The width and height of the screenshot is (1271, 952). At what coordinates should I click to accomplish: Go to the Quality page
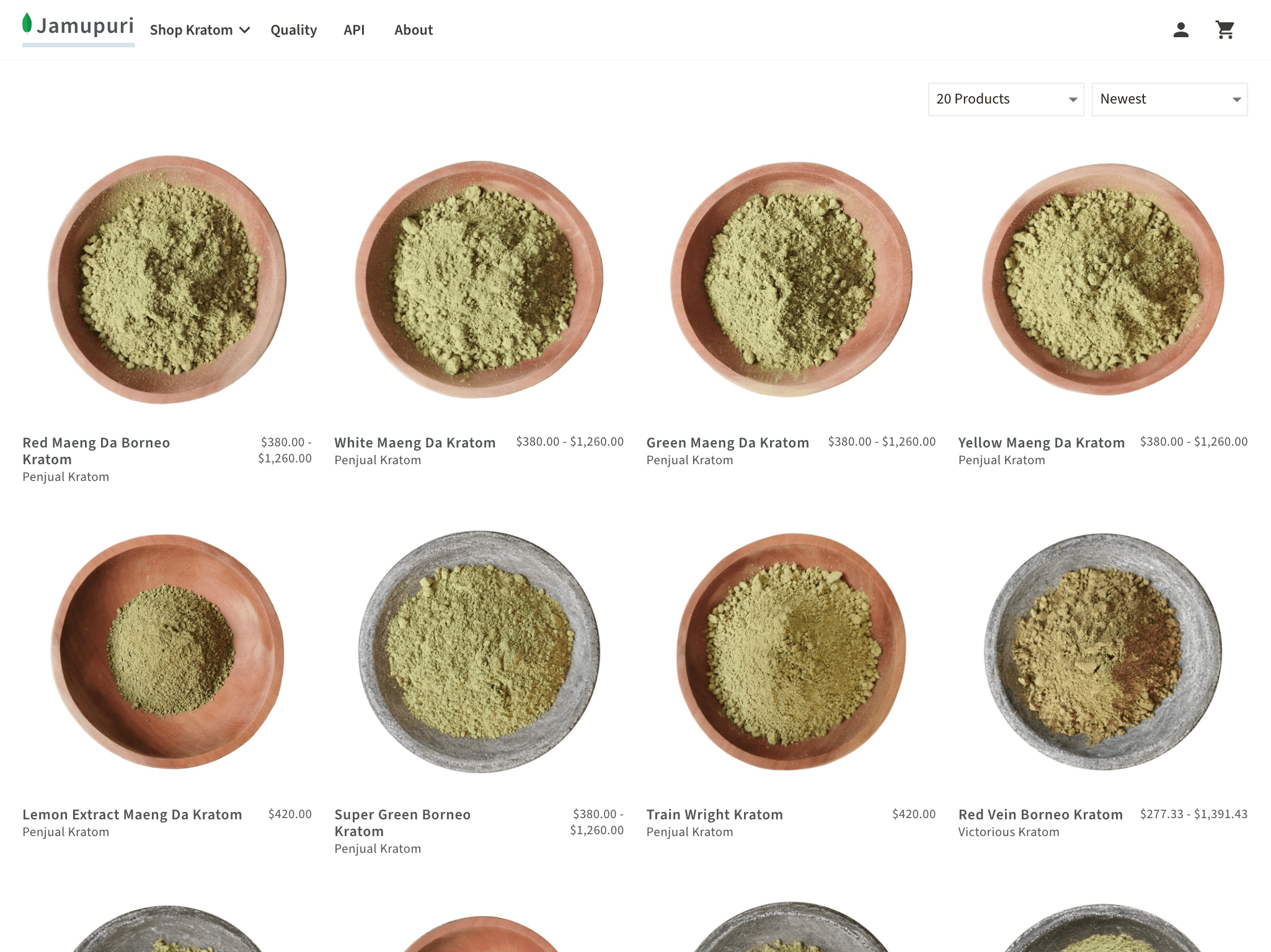(x=293, y=30)
